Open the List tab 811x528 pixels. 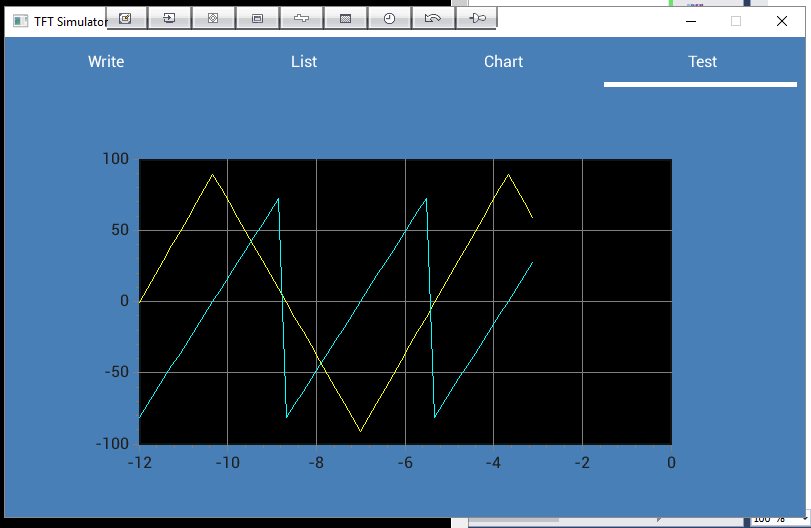304,62
